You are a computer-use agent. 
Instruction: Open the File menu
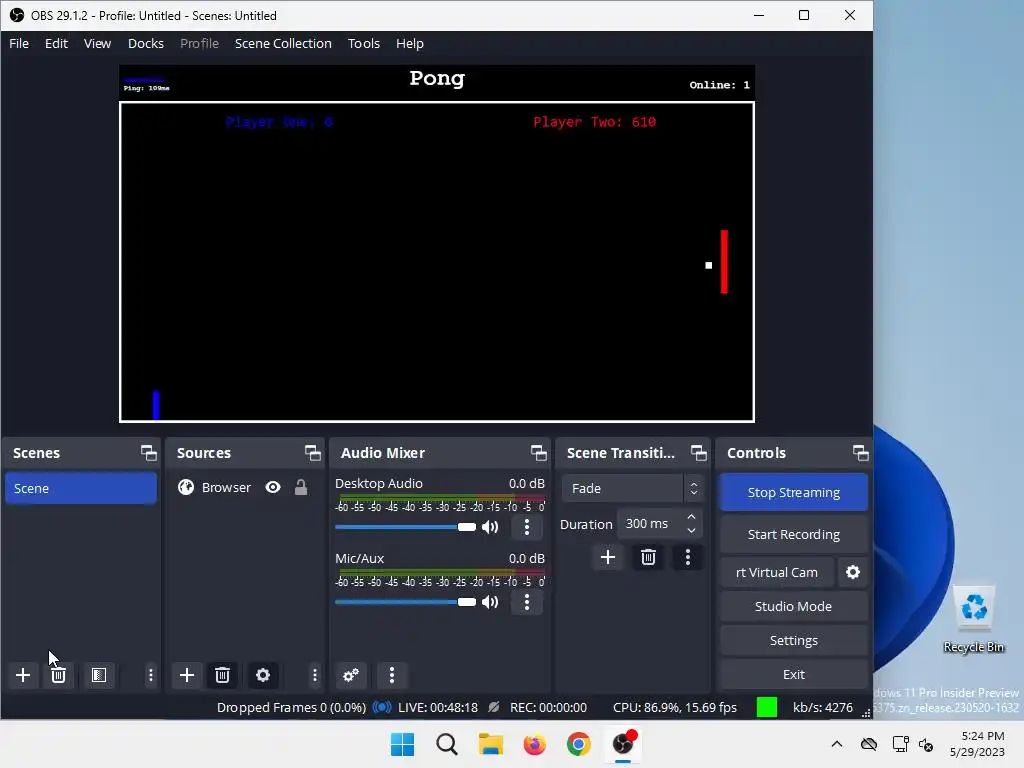pyautogui.click(x=19, y=43)
